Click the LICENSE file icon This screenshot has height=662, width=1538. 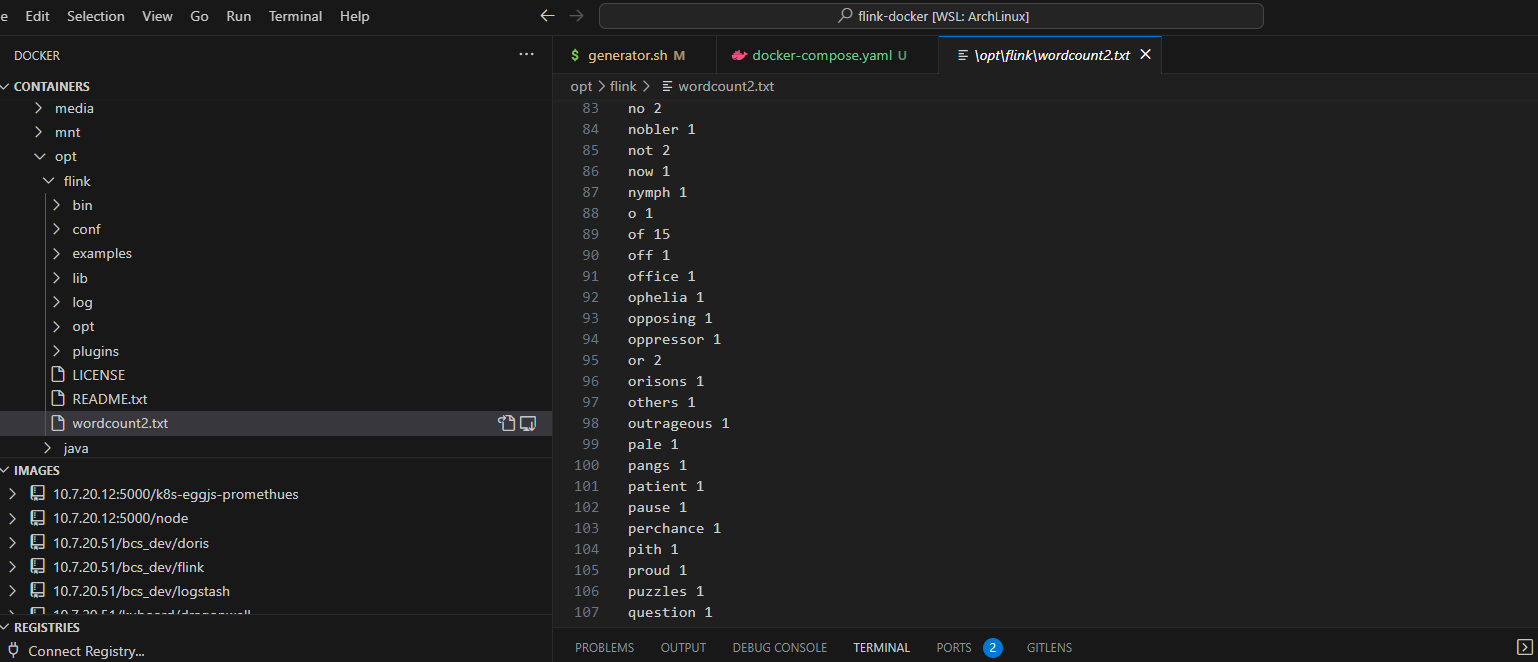point(58,375)
